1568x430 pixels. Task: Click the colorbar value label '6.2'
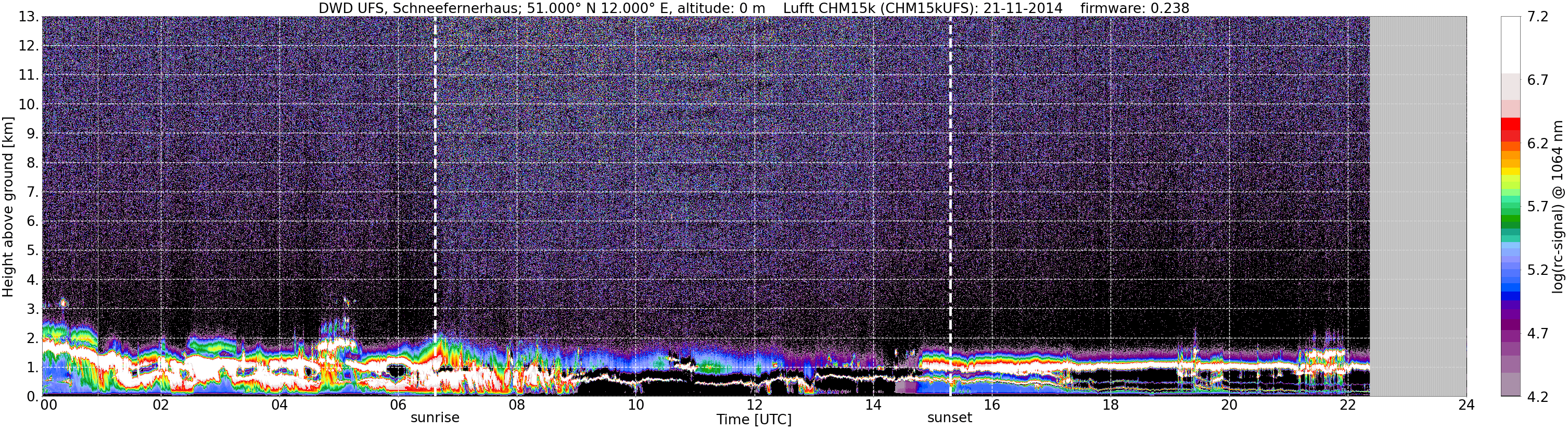click(x=1538, y=144)
